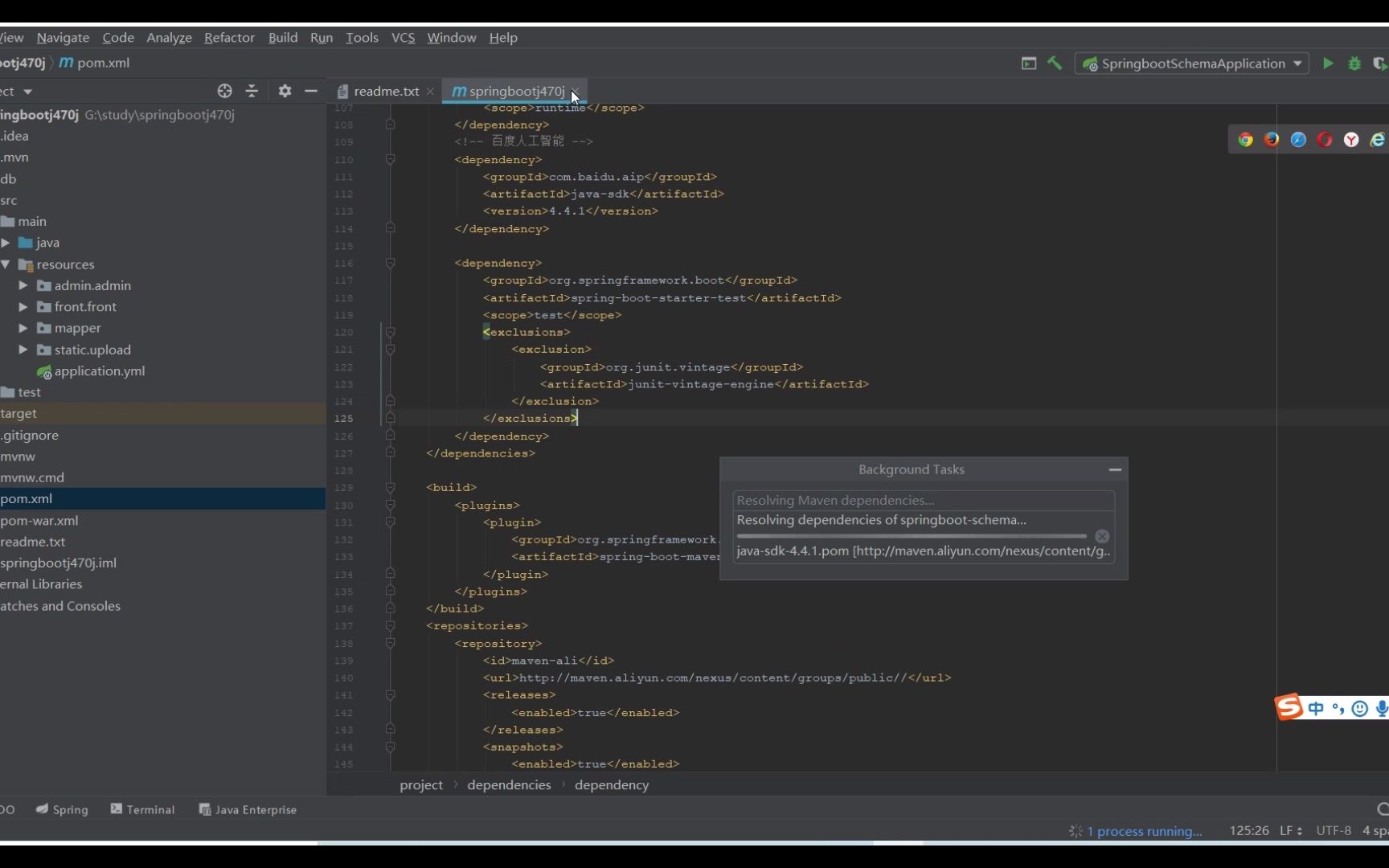Start debugging with the bug icon
Image resolution: width=1389 pixels, height=868 pixels.
pos(1354,63)
